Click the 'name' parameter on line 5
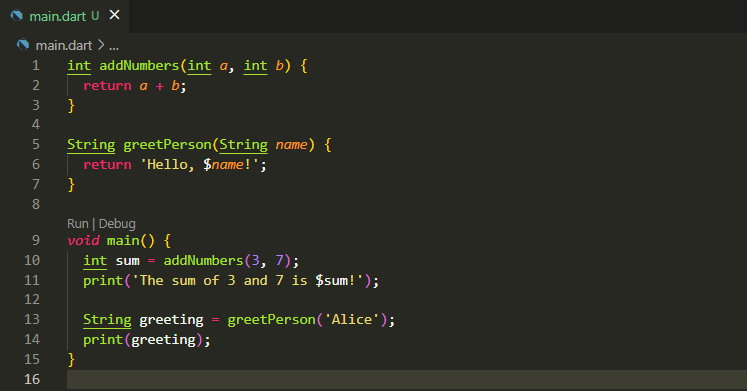The image size is (747, 391). click(x=291, y=144)
